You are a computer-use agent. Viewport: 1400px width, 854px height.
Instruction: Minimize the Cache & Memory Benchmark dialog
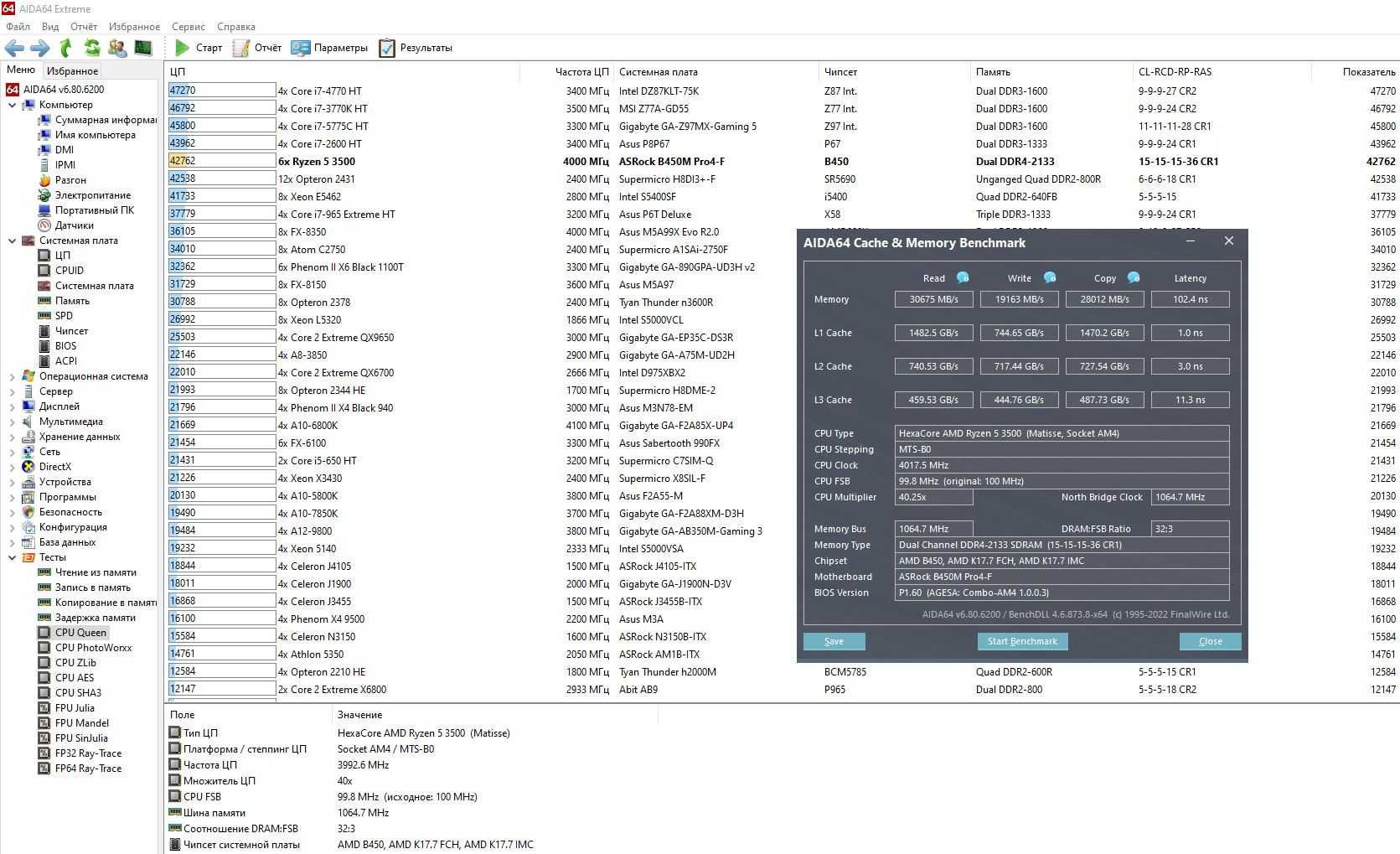coord(1191,241)
